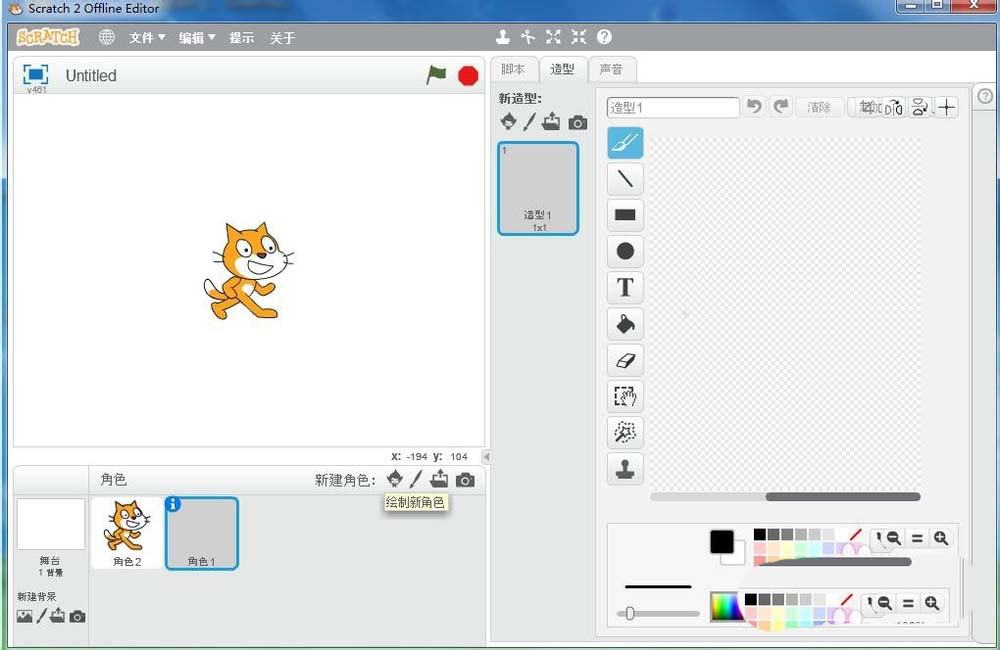Select the Grow sprite tool

tap(553, 37)
